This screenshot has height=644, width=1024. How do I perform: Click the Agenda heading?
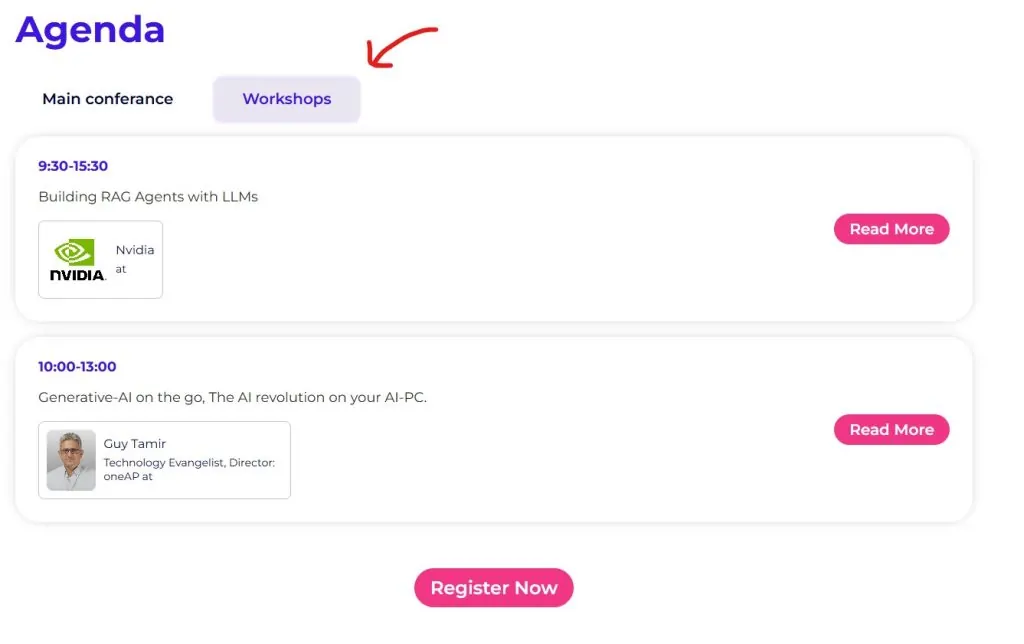click(90, 30)
